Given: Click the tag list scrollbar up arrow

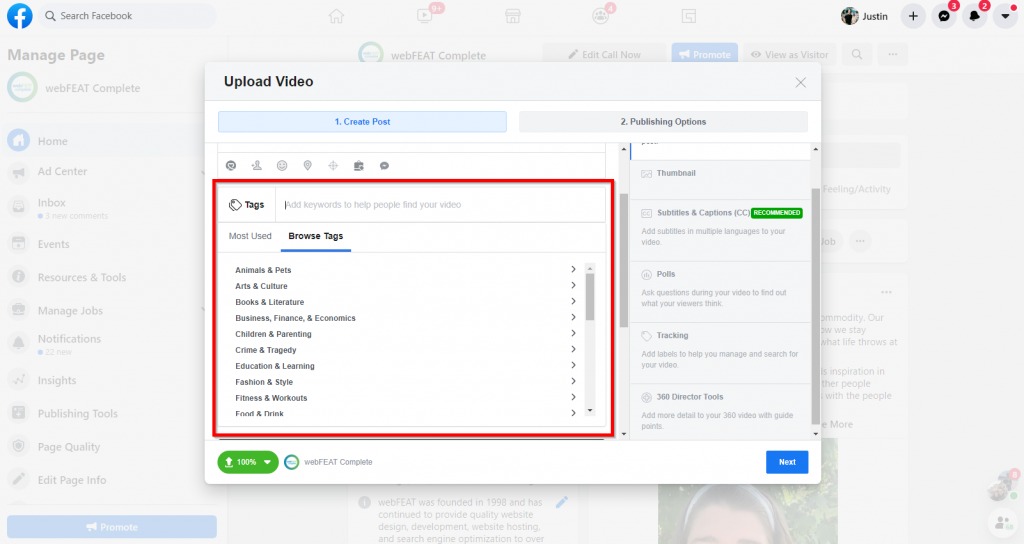Looking at the screenshot, I should pyautogui.click(x=590, y=268).
